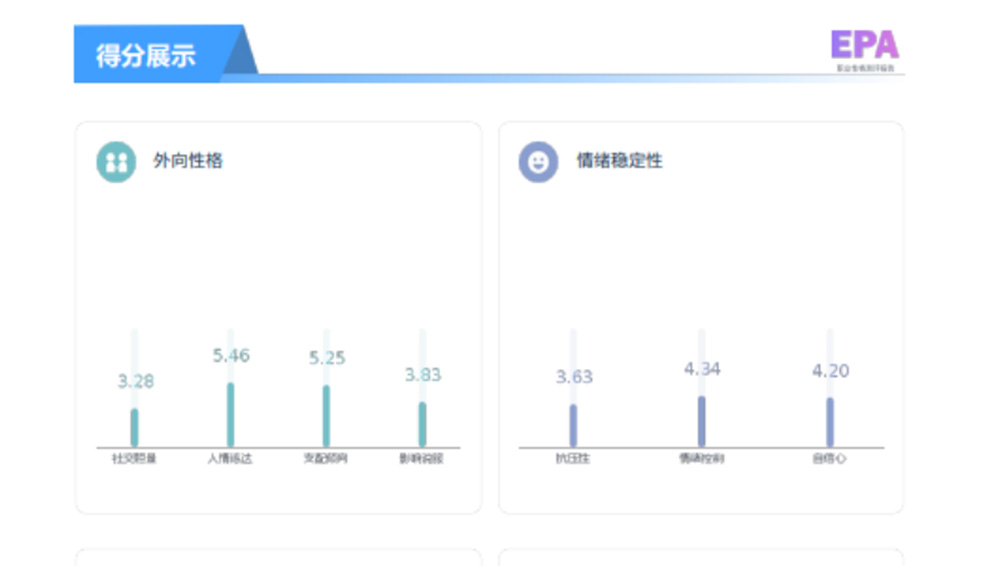Click the 5.25 score value
Image resolution: width=1000 pixels, height=566 pixels.
(x=327, y=358)
